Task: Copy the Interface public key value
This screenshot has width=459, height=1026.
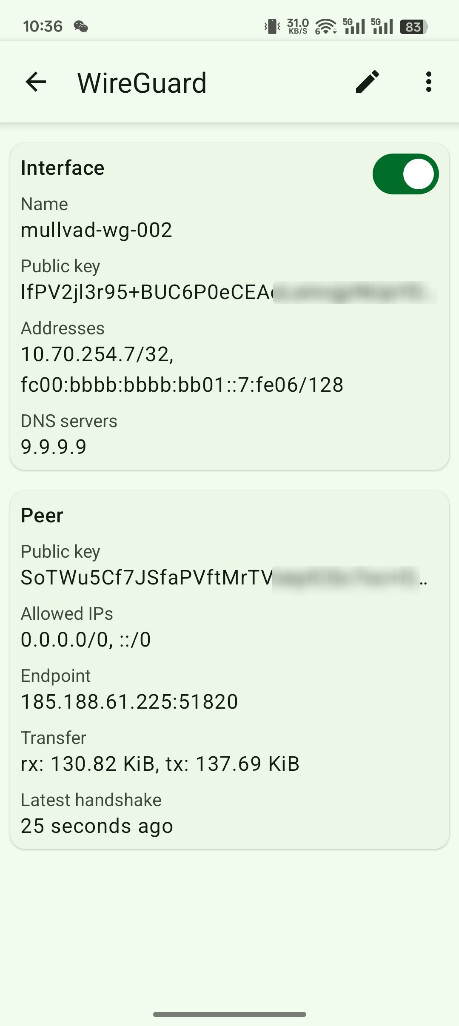Action: tap(228, 292)
